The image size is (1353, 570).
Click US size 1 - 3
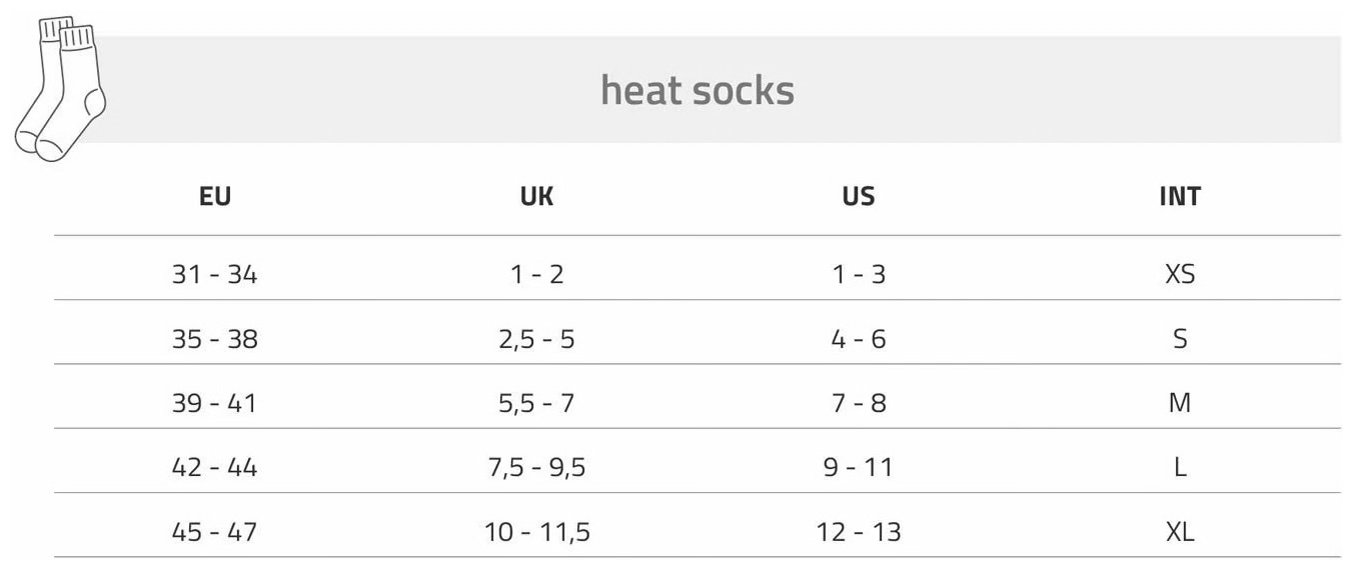pos(859,274)
